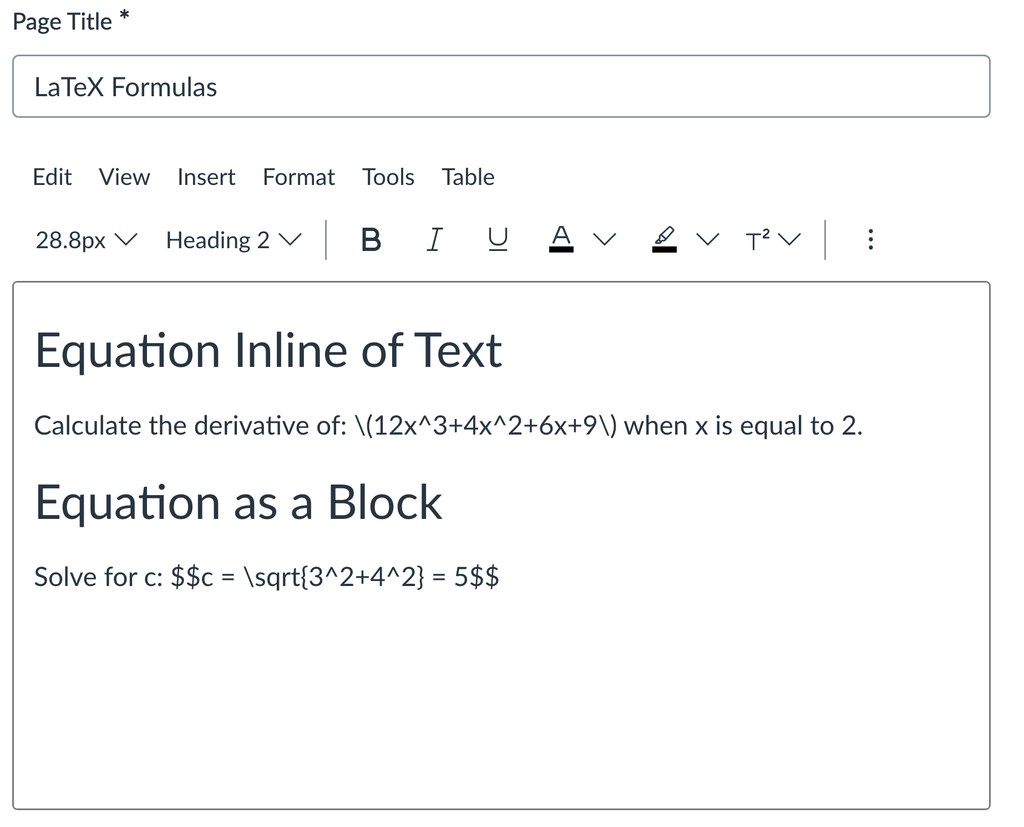Open the Format menu
Viewport: 1024px width, 827px height.
[x=298, y=177]
